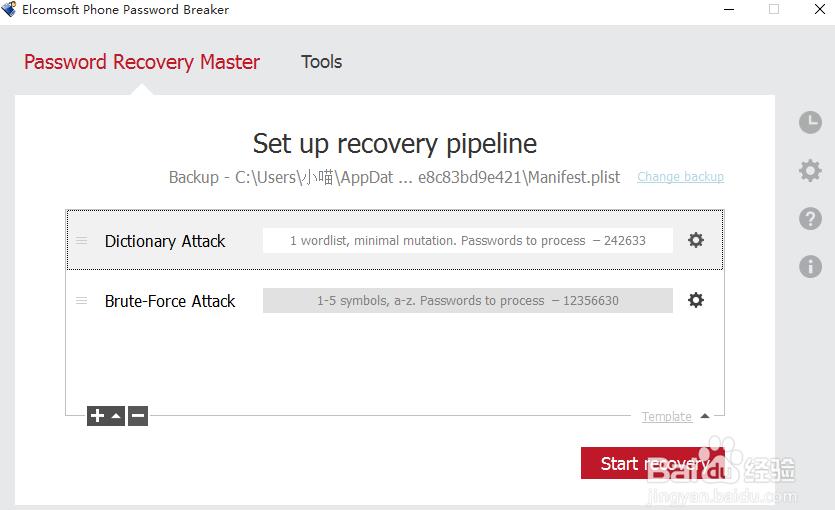
Task: Open the Dictionary Attack wordlist summary field
Action: click(x=468, y=241)
